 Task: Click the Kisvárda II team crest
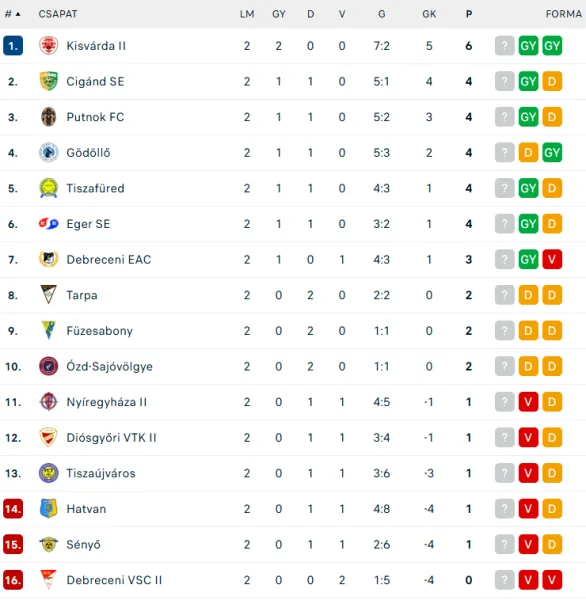coord(49,46)
